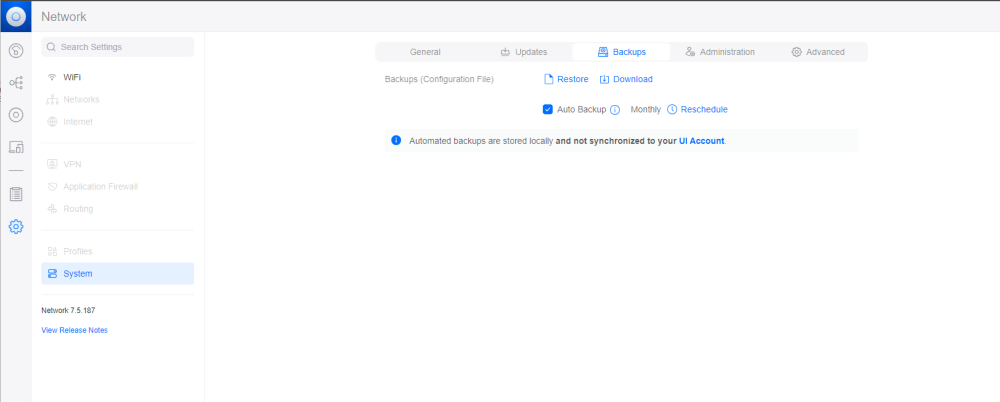Uncheck the Auto Backup checkbox

[547, 109]
